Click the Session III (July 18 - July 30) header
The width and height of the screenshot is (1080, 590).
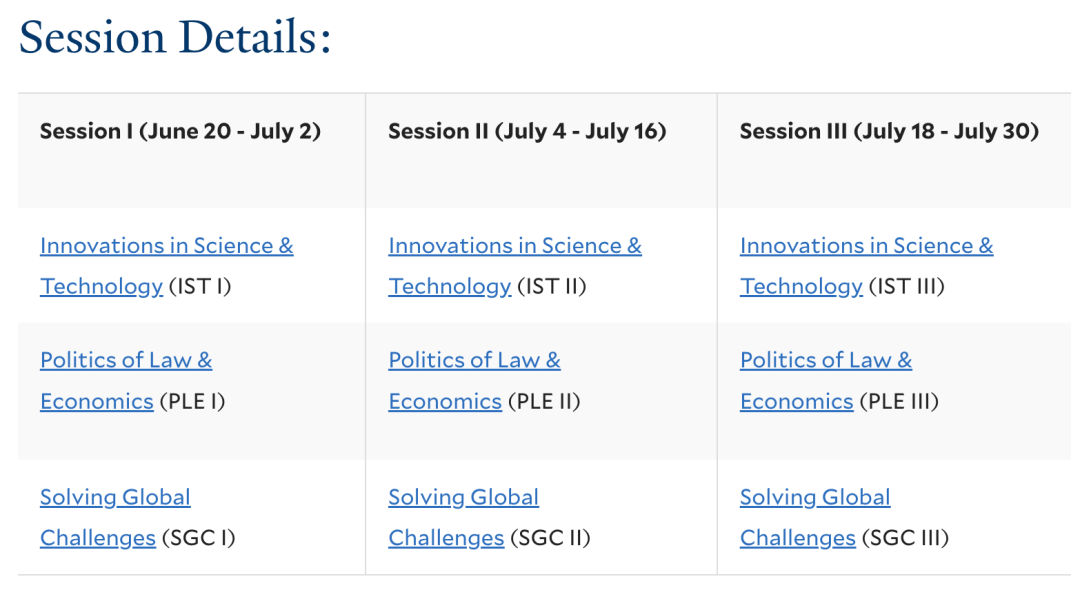click(x=889, y=131)
